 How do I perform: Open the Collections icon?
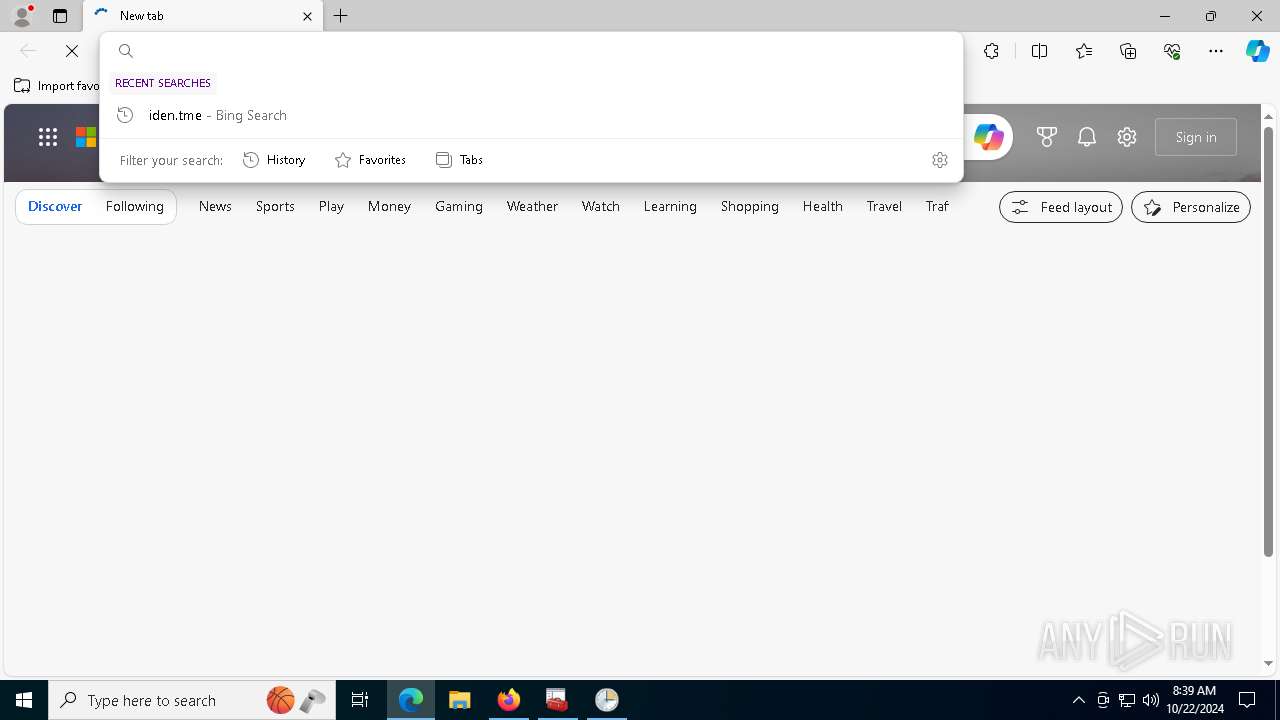(x=1128, y=51)
